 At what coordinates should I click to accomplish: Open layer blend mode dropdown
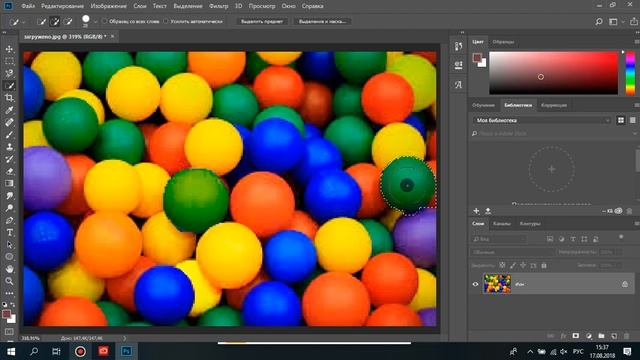coord(513,252)
